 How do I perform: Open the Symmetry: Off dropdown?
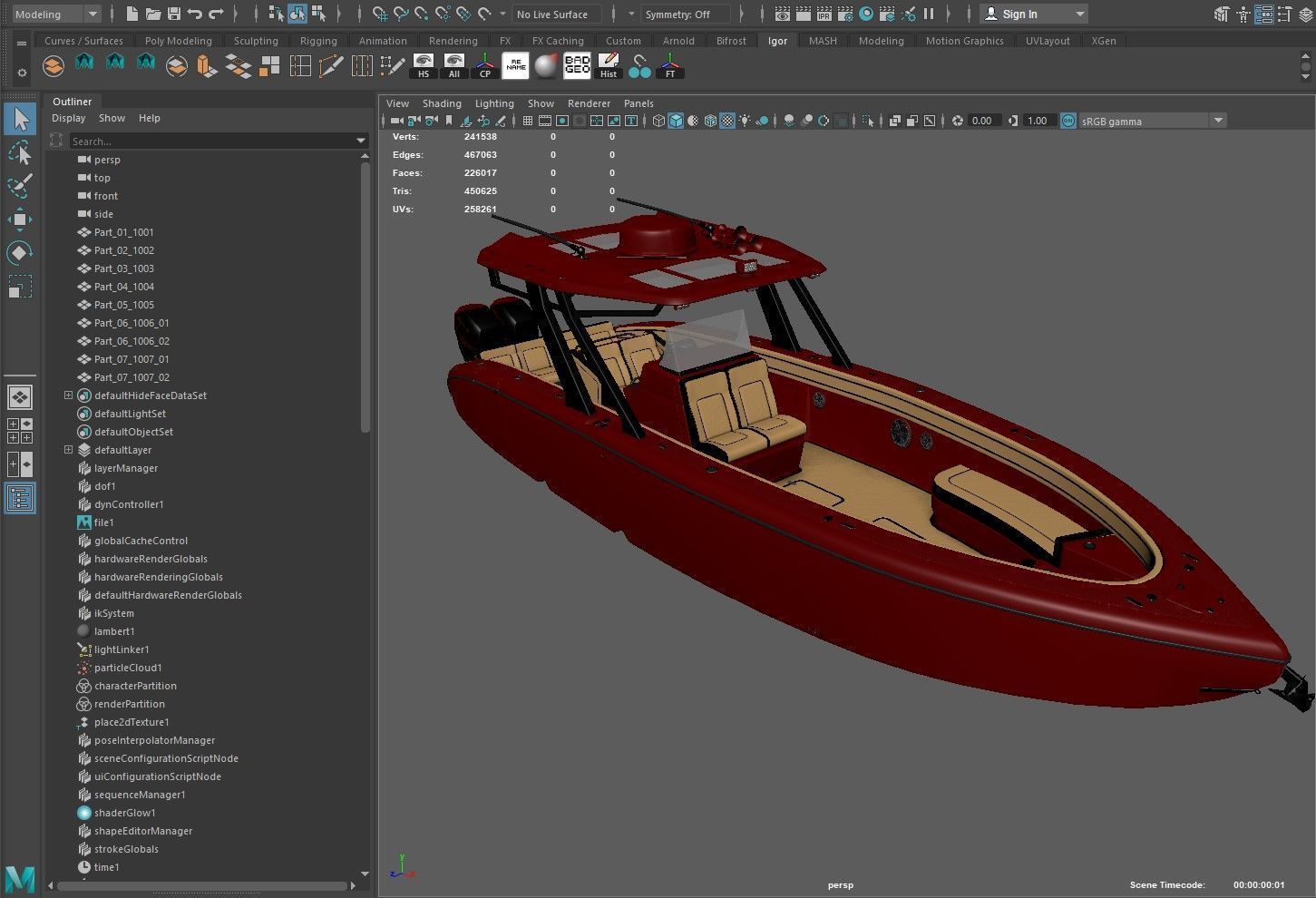click(x=686, y=14)
